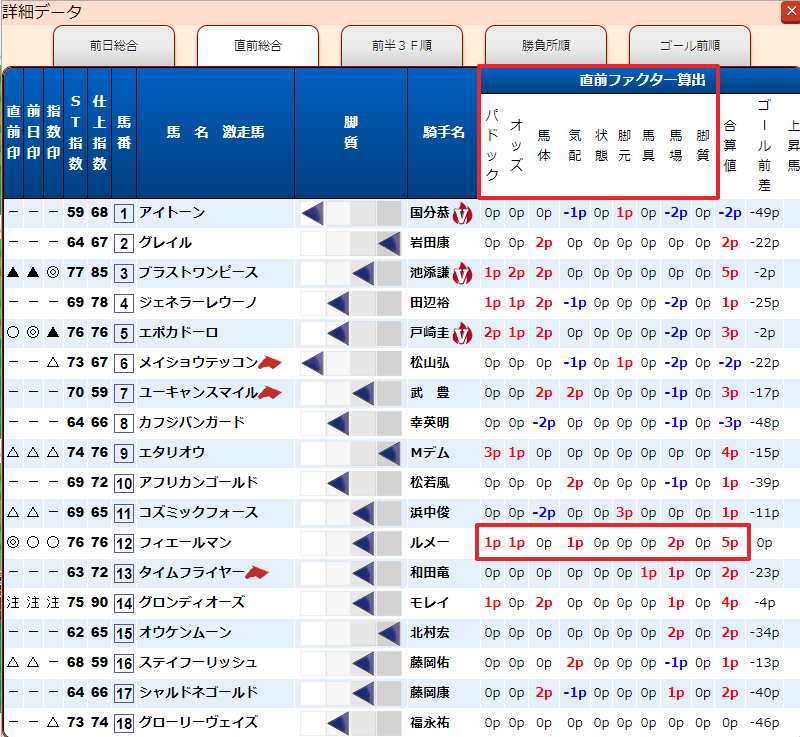The width and height of the screenshot is (800, 737).
Task: Click the 90 finish index for グロンディオーズ
Action: pyautogui.click(x=99, y=602)
